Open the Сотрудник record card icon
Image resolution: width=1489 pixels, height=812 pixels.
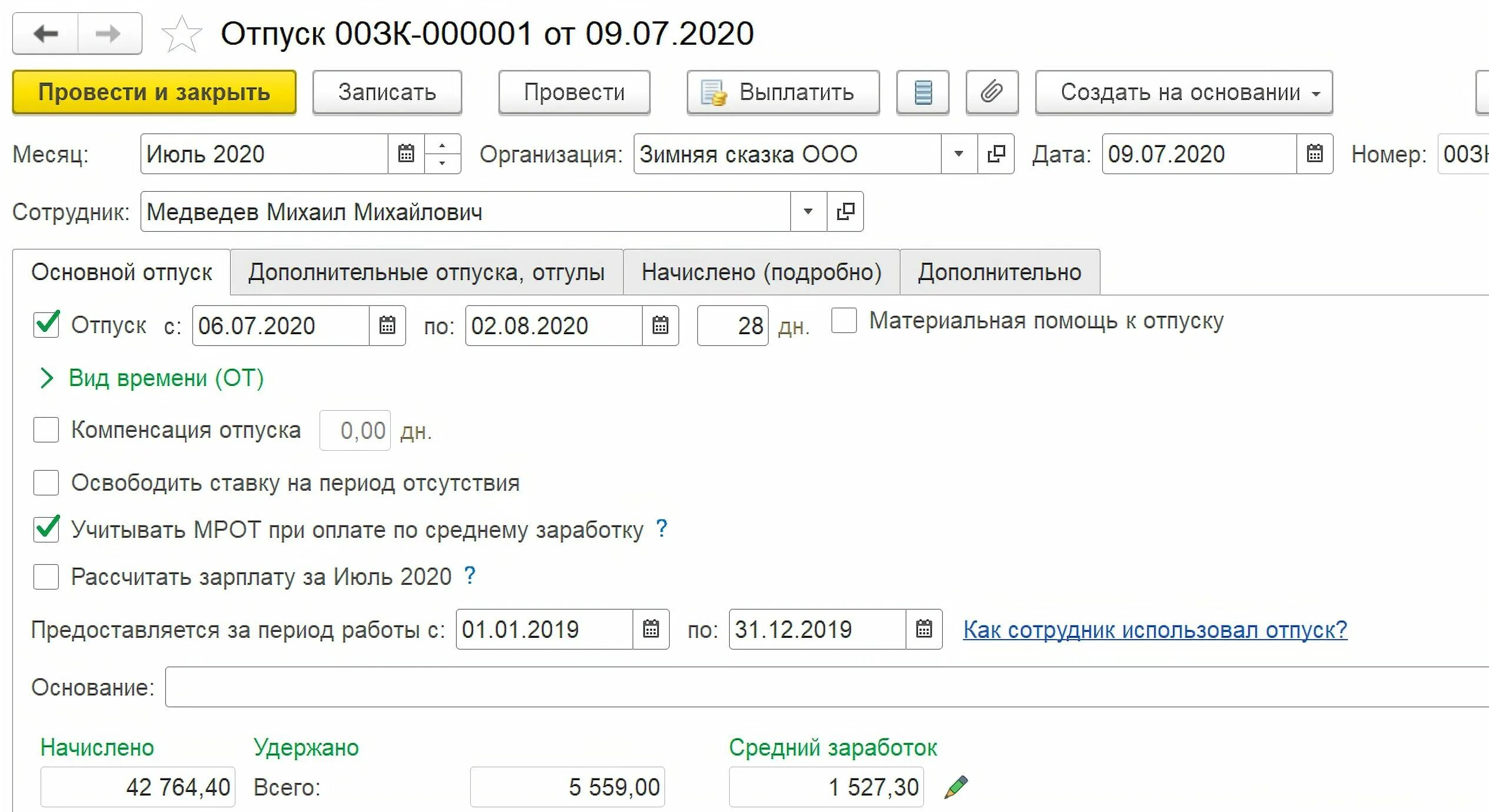point(846,211)
